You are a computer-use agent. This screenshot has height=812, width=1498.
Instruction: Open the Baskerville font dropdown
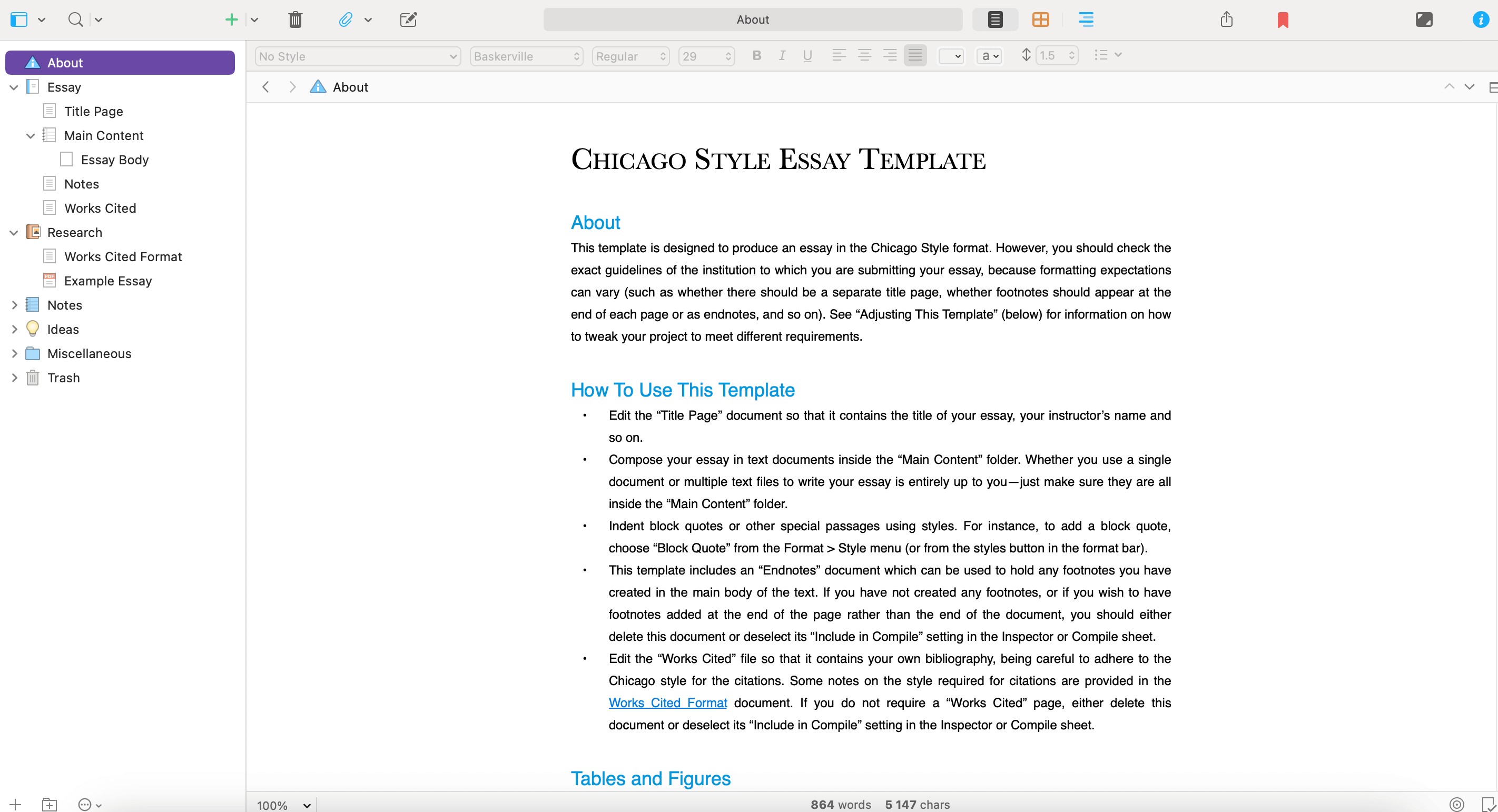click(526, 56)
